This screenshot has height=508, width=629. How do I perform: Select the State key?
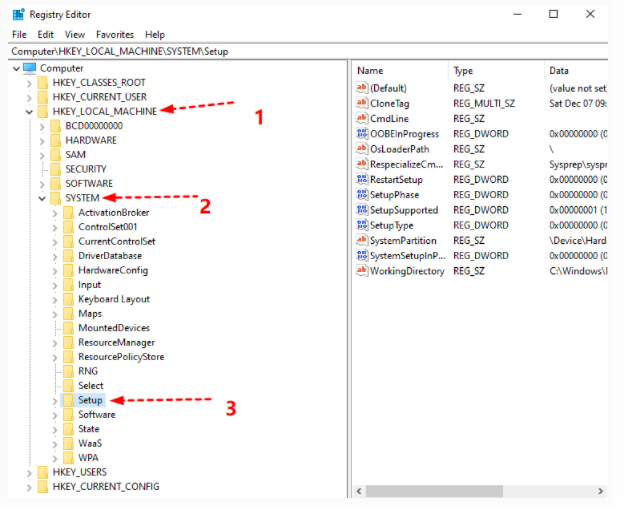(89, 429)
